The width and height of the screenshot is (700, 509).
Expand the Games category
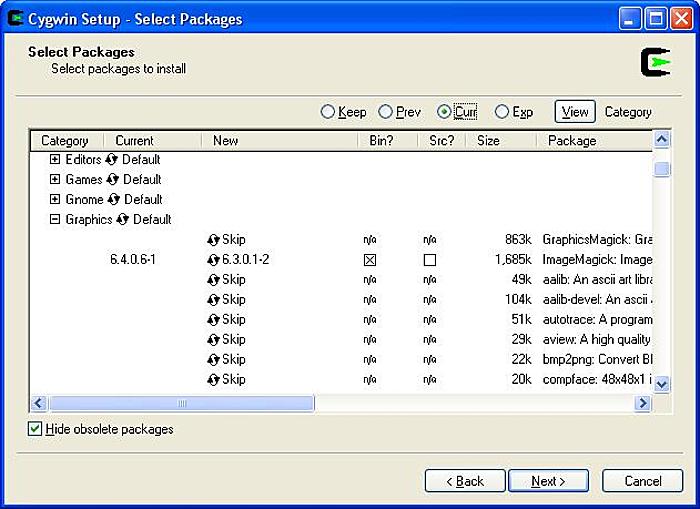tap(54, 179)
